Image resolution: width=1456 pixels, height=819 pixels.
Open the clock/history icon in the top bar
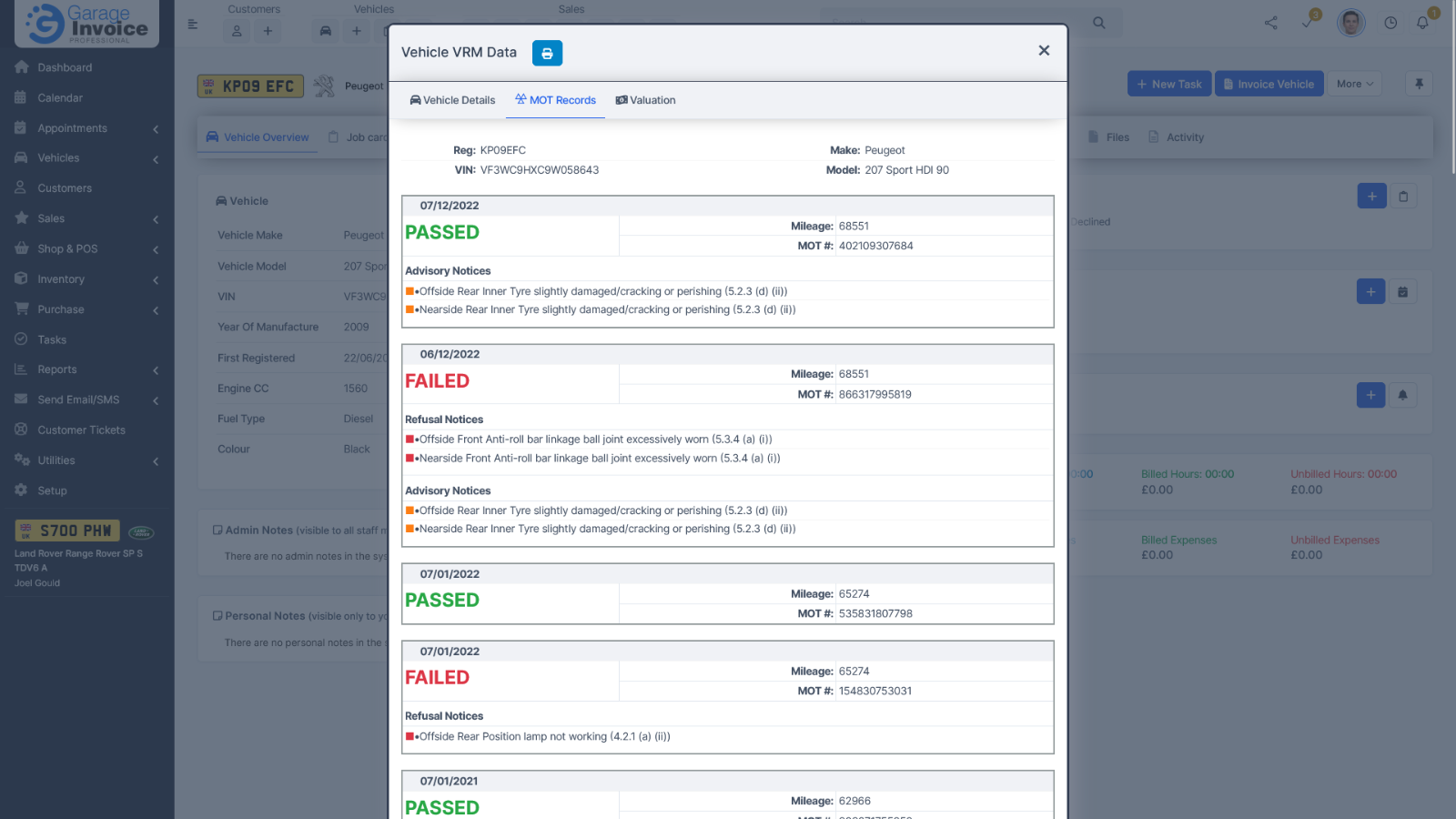tap(1390, 23)
